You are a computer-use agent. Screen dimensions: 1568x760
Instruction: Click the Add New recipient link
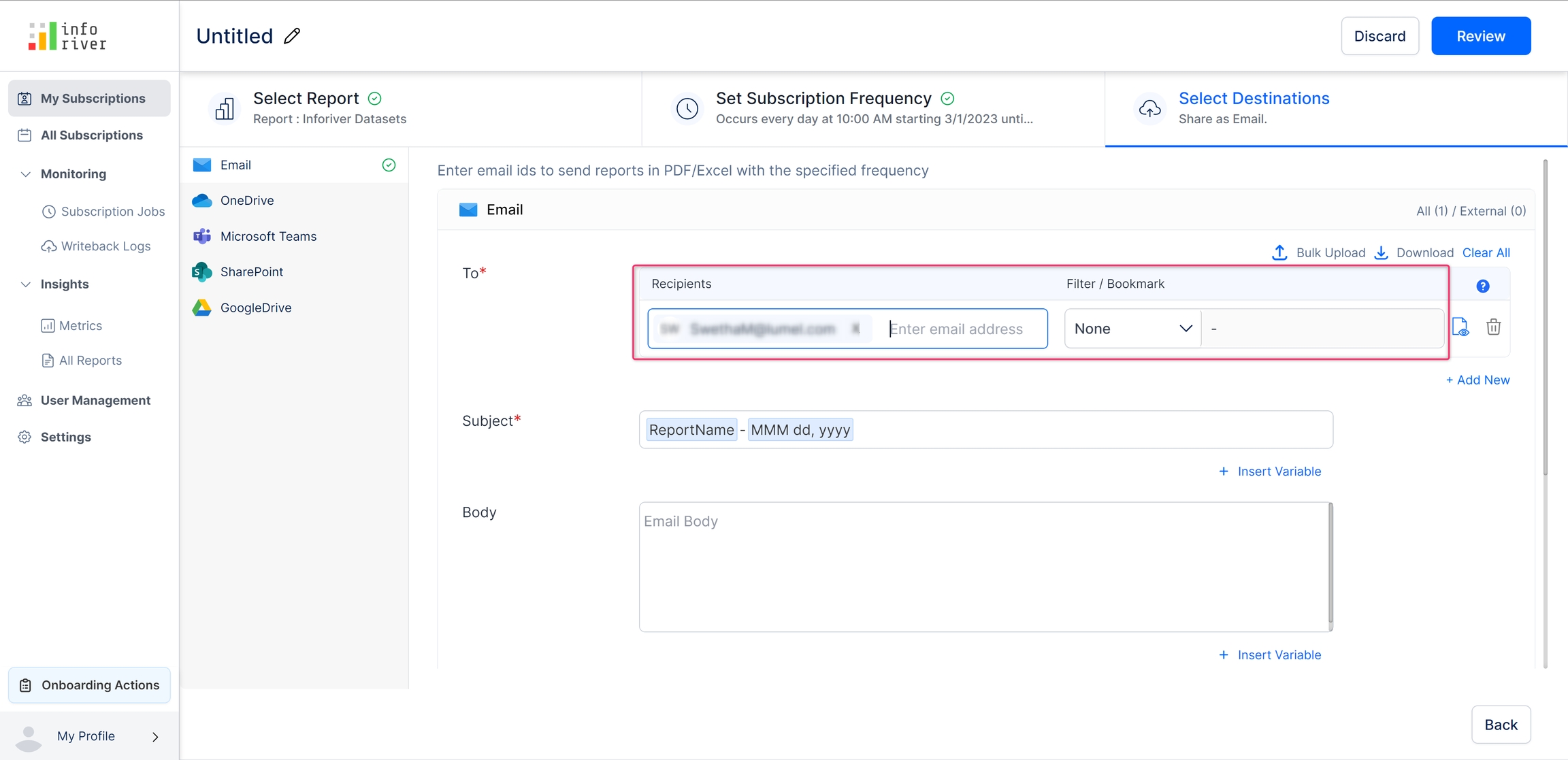(x=1477, y=380)
